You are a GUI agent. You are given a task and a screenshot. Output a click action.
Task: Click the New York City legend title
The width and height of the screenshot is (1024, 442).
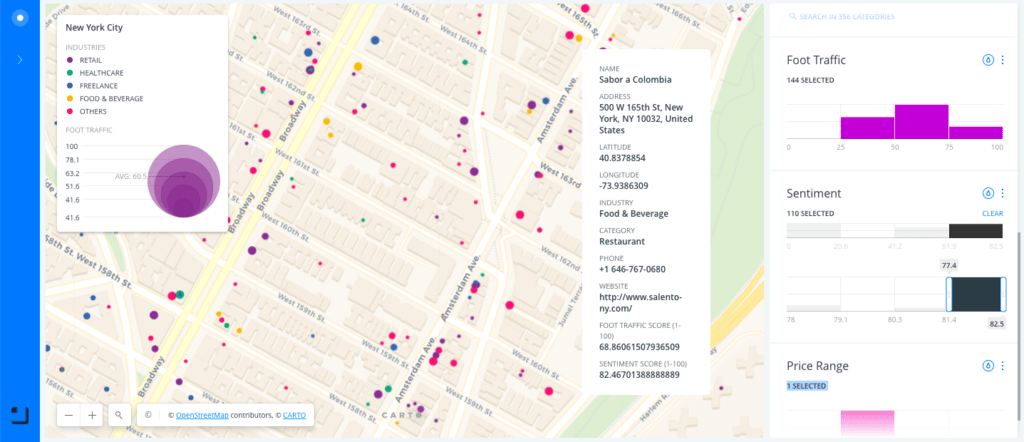(94, 28)
